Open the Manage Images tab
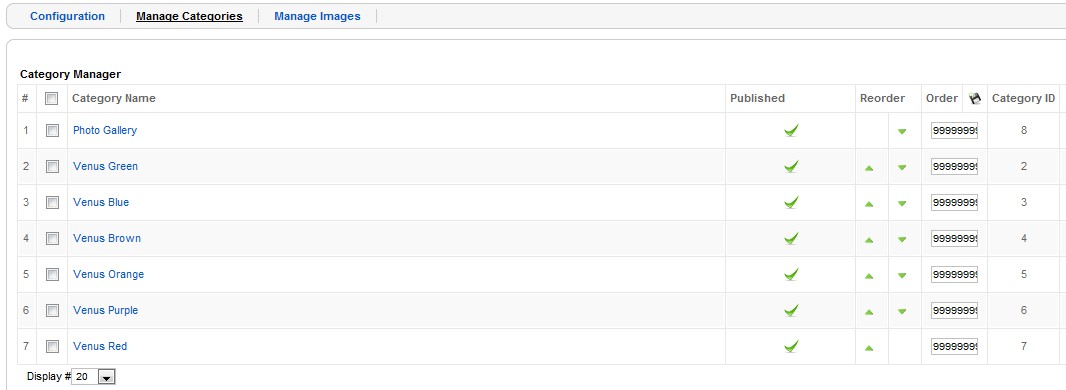 tap(317, 16)
